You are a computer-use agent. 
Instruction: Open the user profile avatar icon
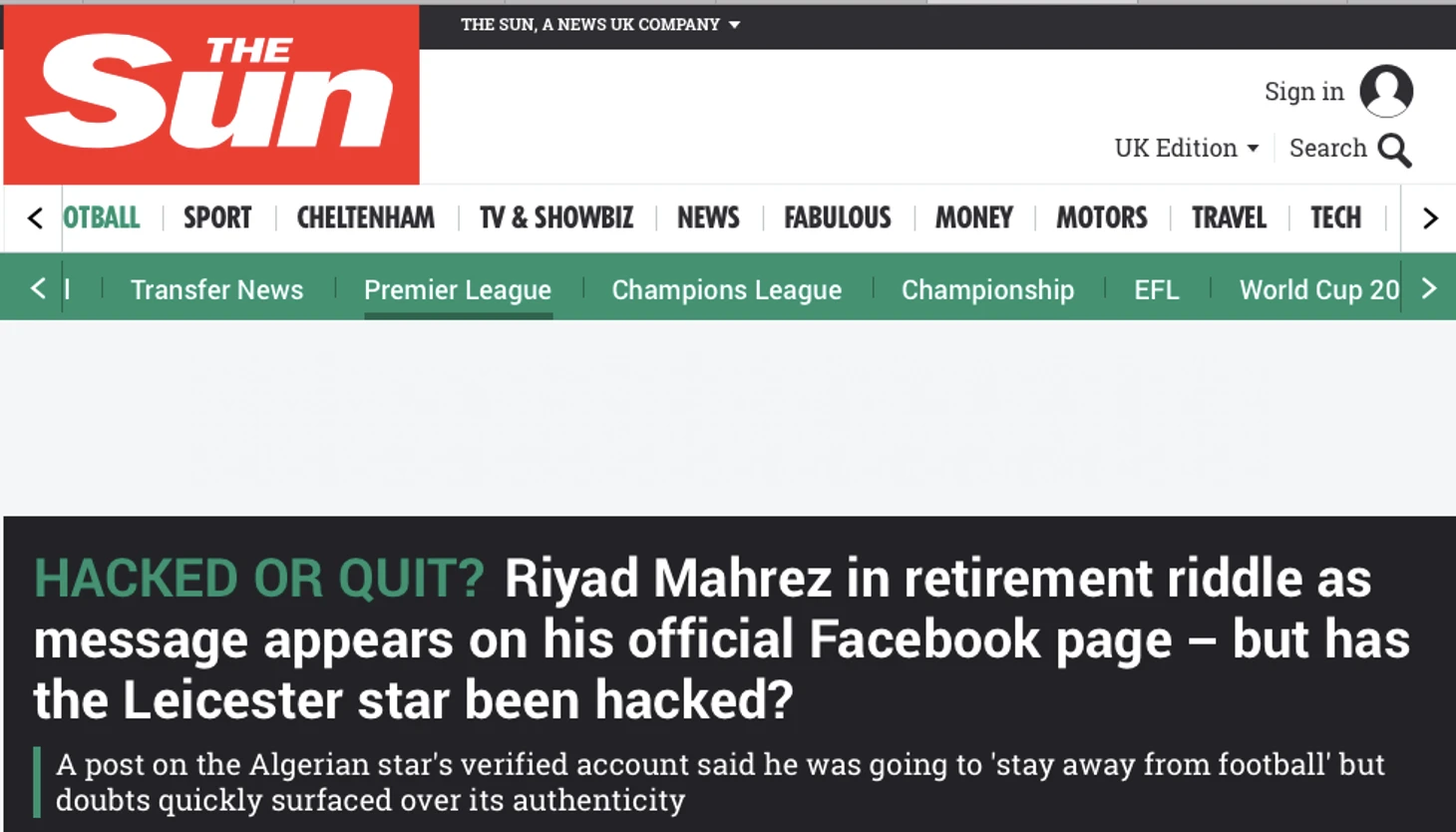(1386, 91)
